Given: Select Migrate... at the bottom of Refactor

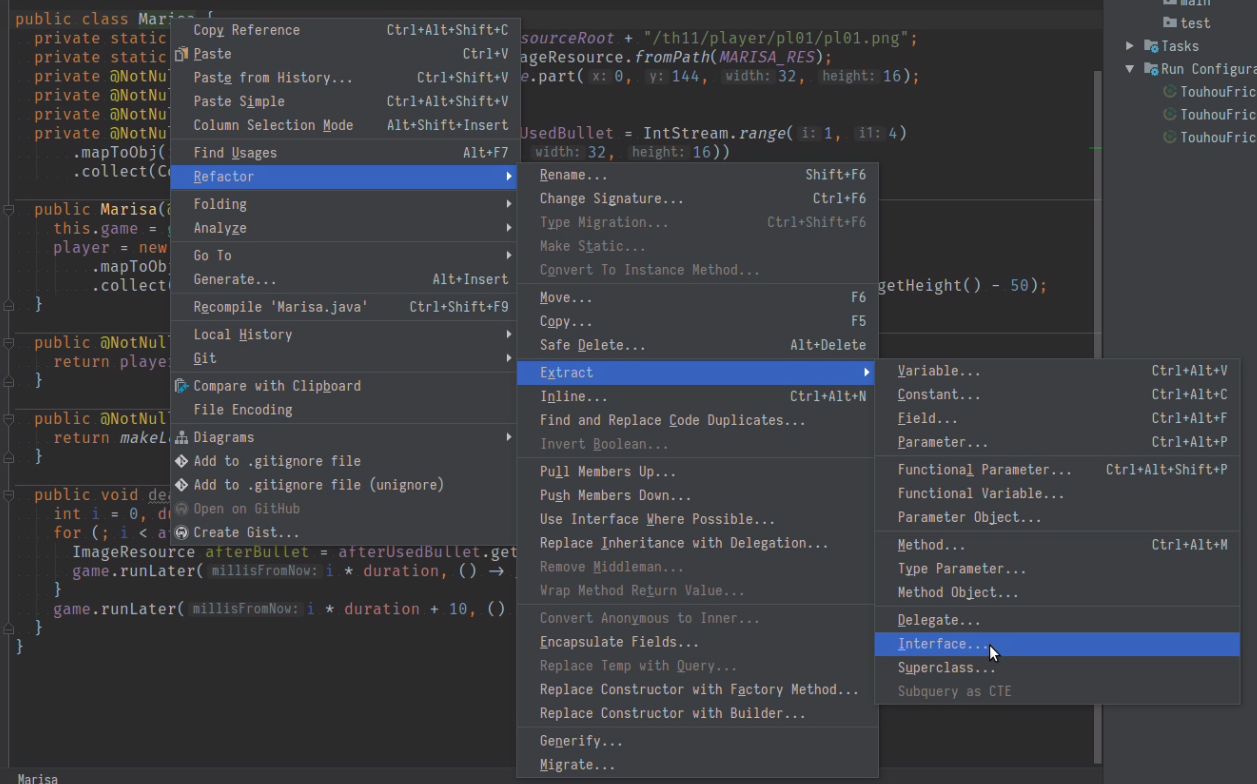Looking at the screenshot, I should [697, 765].
